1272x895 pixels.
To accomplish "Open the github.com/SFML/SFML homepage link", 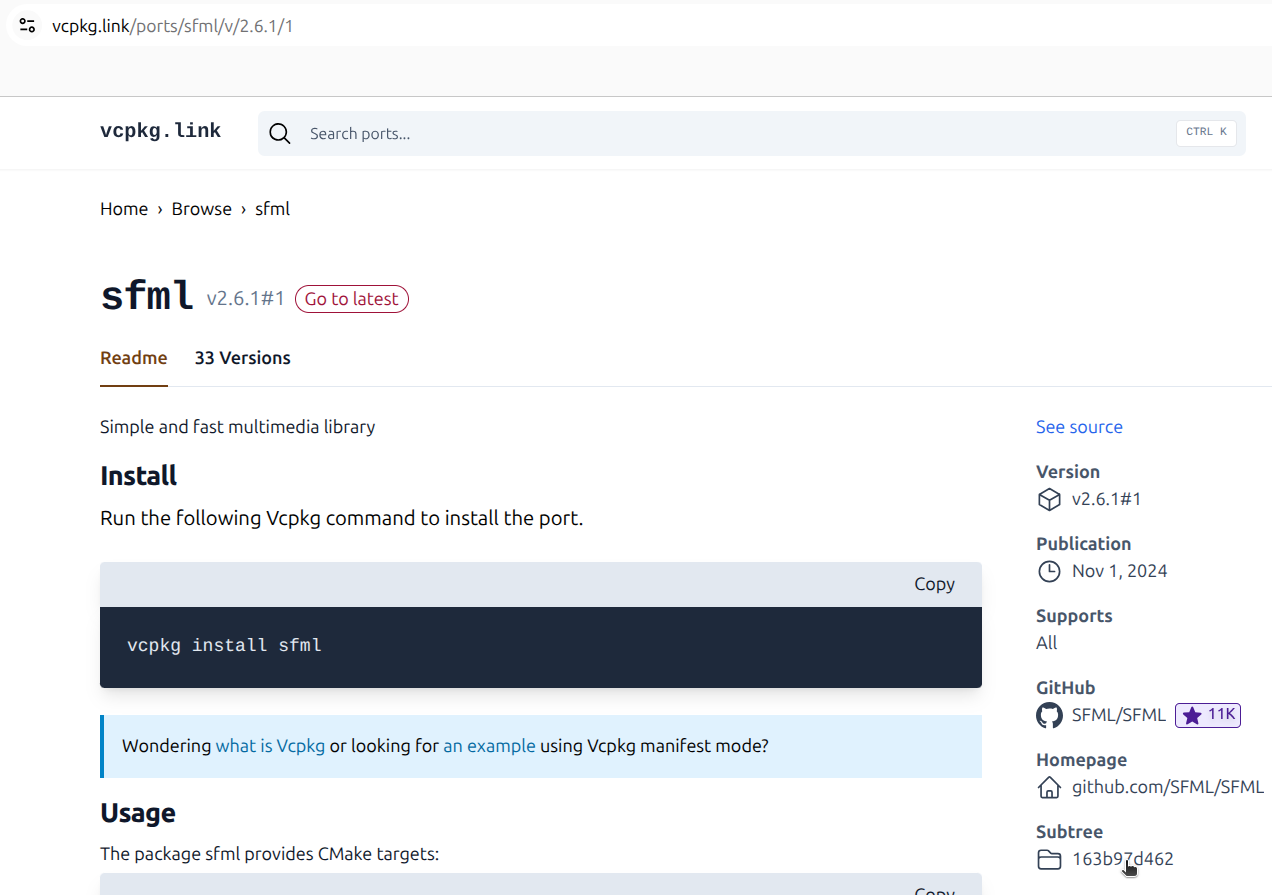I will click(x=1168, y=787).
